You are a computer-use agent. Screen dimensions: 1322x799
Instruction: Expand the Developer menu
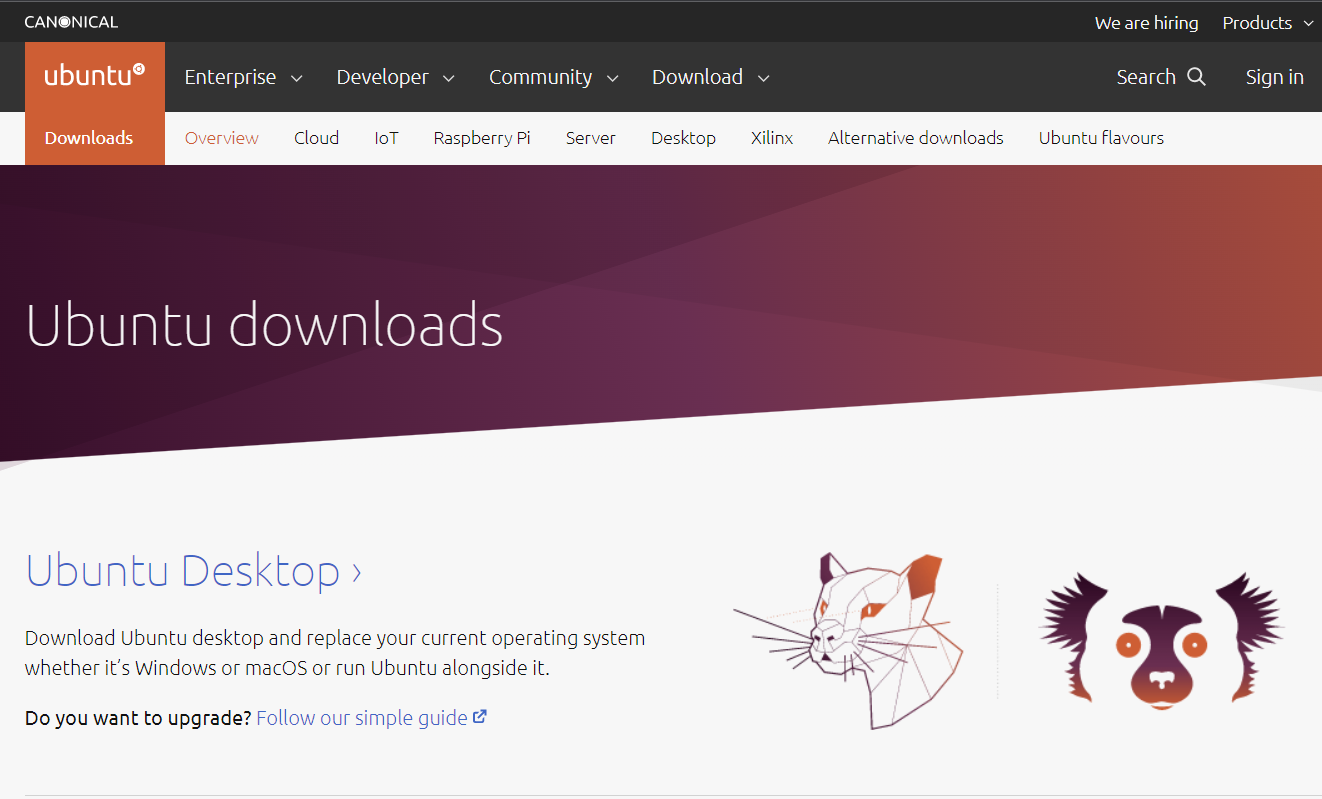coord(395,77)
